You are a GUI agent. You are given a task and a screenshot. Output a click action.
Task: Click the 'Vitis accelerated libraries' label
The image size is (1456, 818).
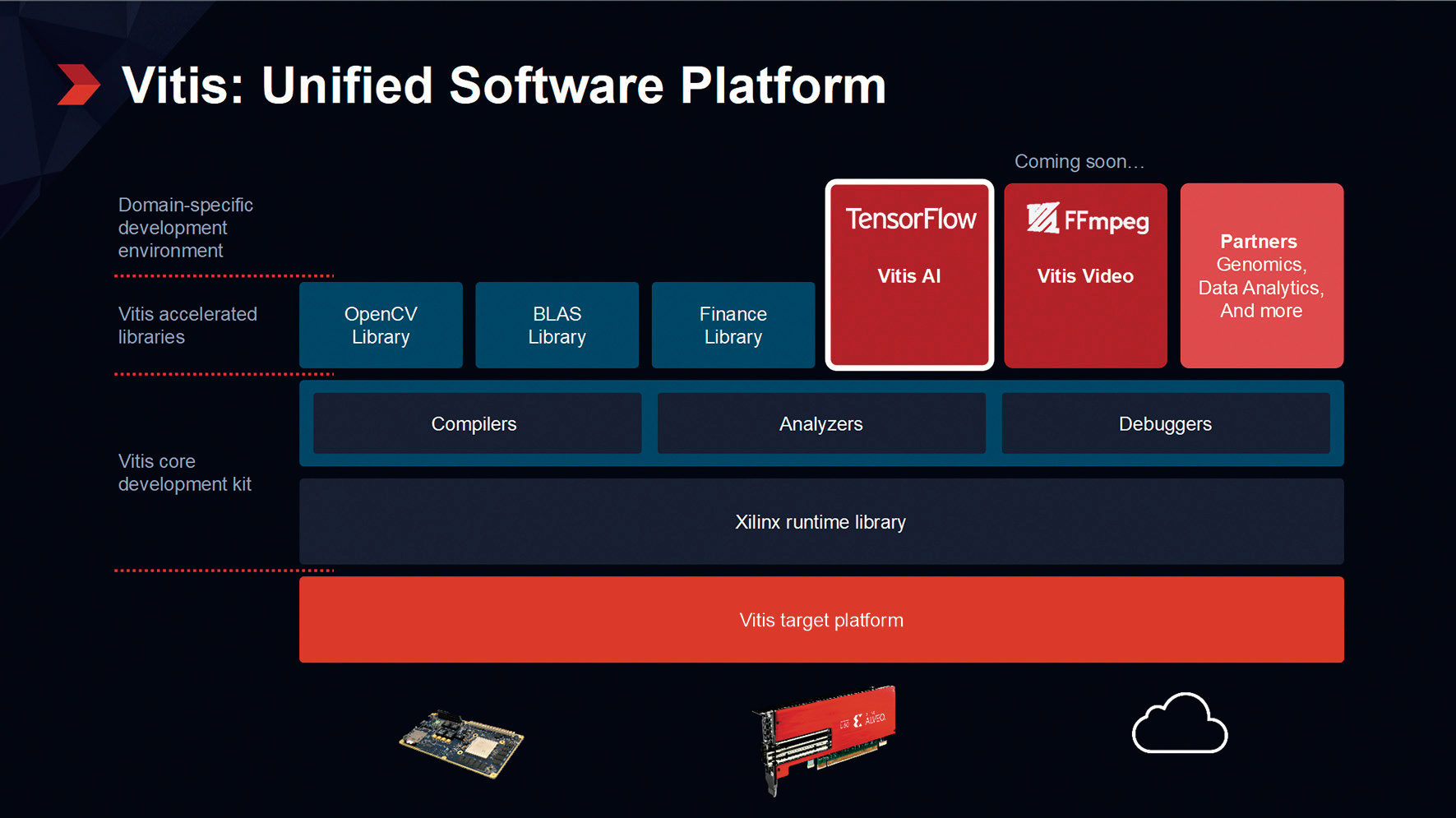click(187, 326)
